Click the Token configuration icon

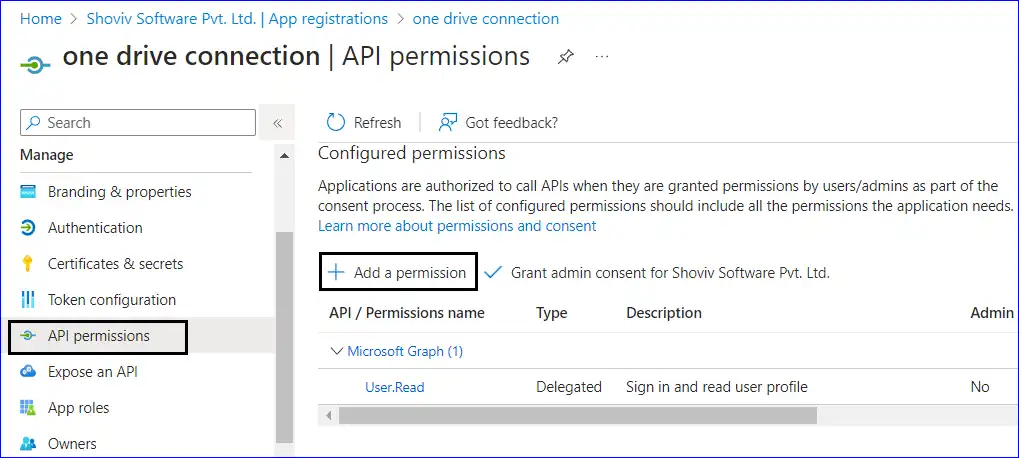click(x=28, y=300)
